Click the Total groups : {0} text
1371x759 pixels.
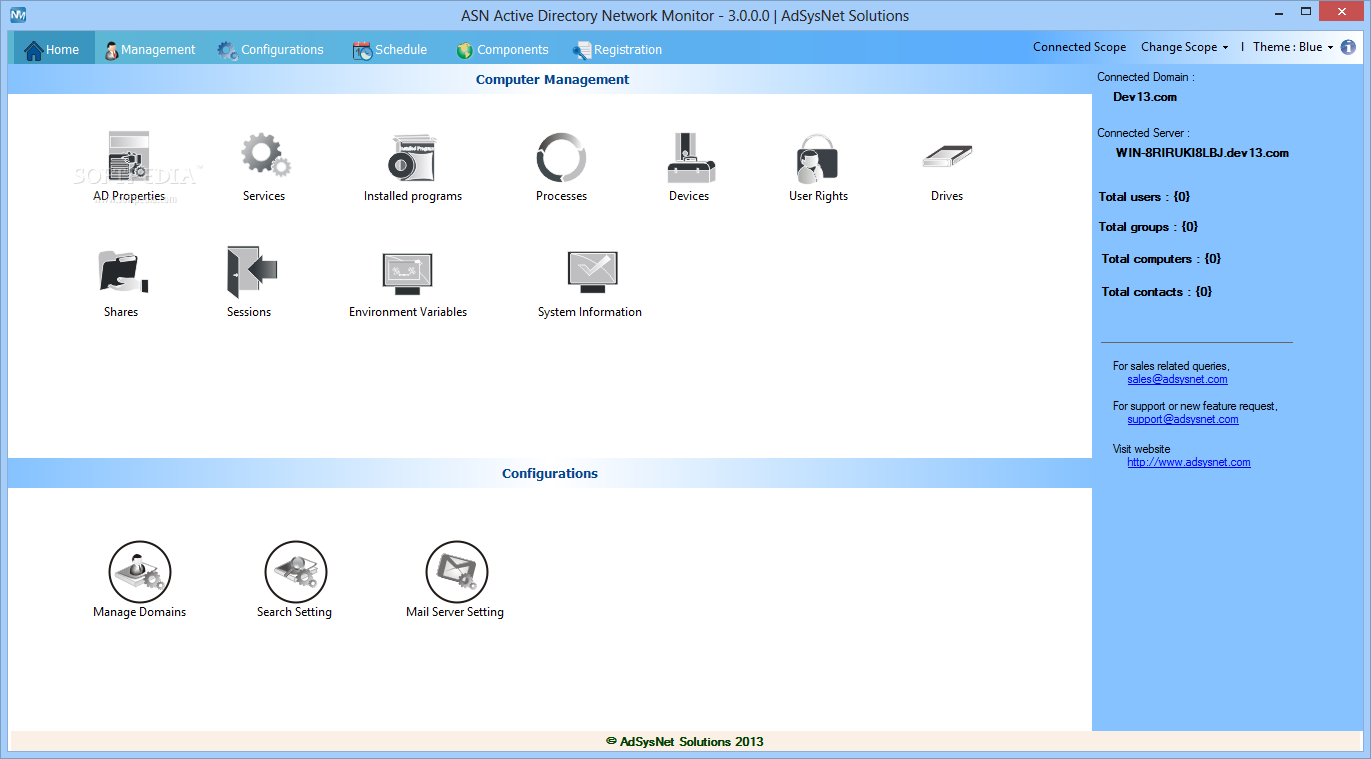click(x=1148, y=227)
